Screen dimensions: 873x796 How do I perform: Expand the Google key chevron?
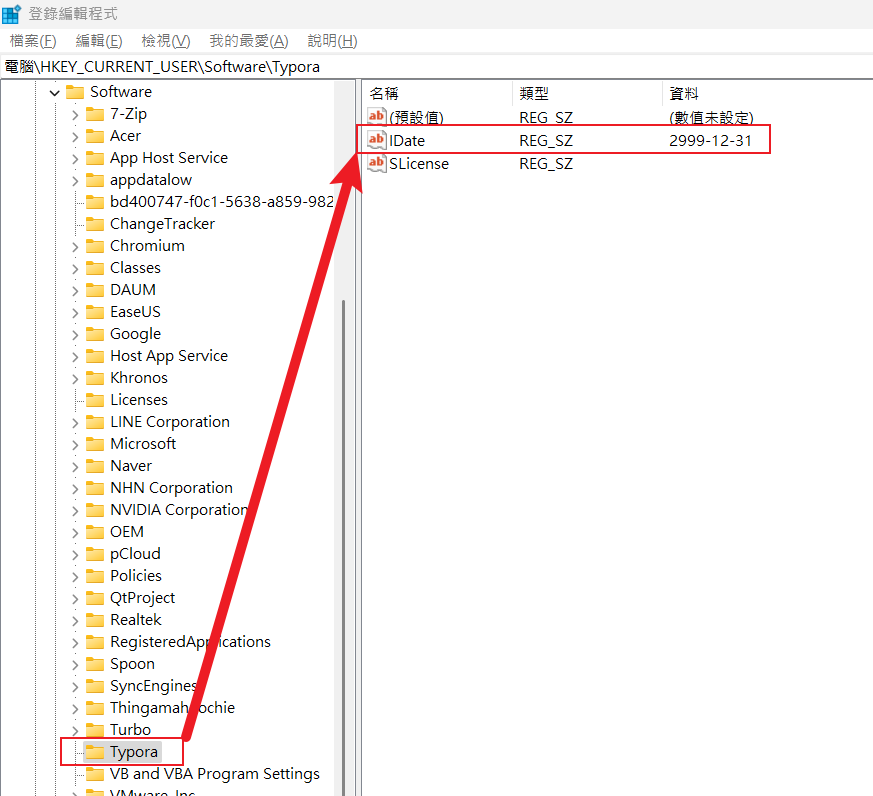[75, 335]
